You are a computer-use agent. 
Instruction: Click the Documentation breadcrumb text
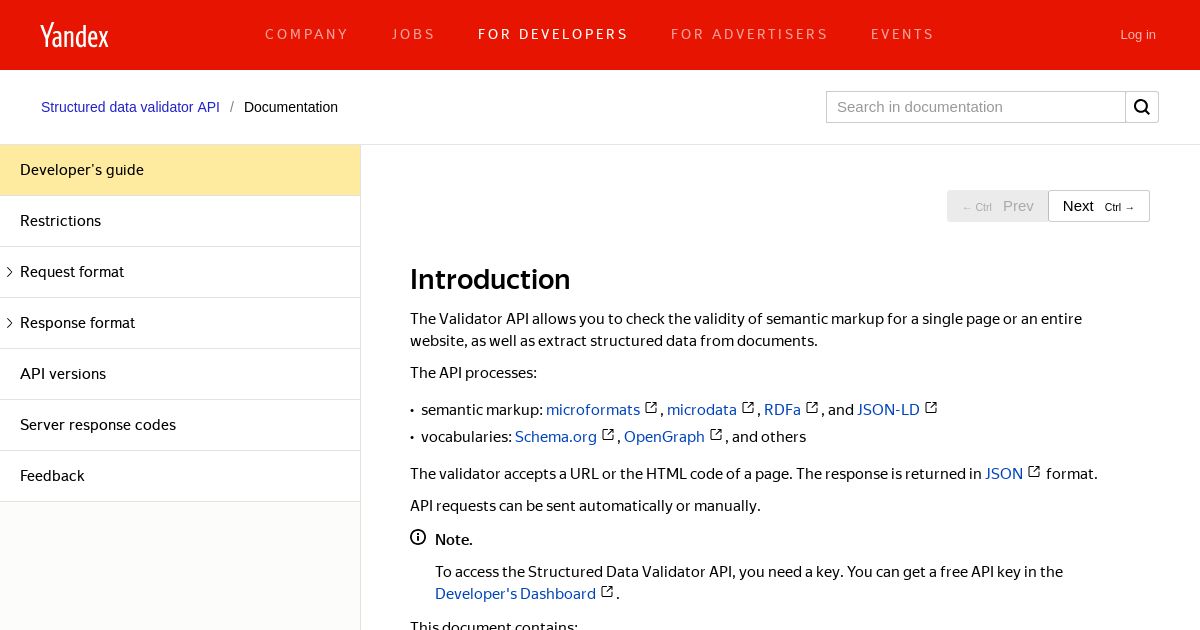coord(291,107)
